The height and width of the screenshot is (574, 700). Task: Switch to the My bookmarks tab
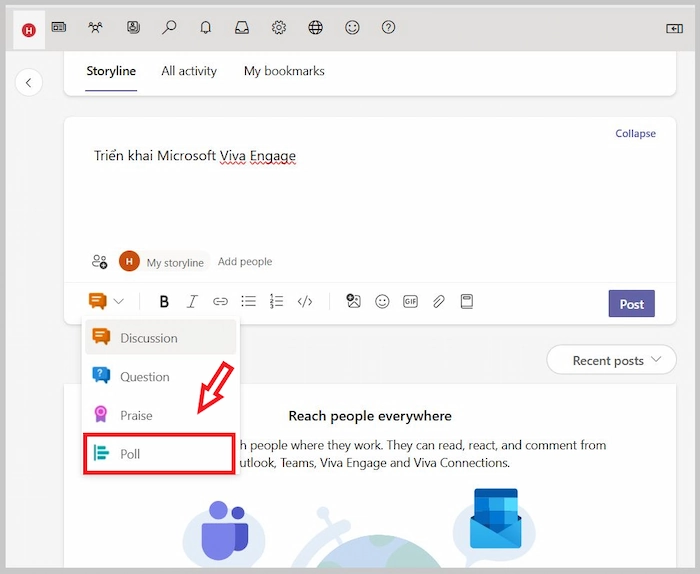(x=284, y=71)
